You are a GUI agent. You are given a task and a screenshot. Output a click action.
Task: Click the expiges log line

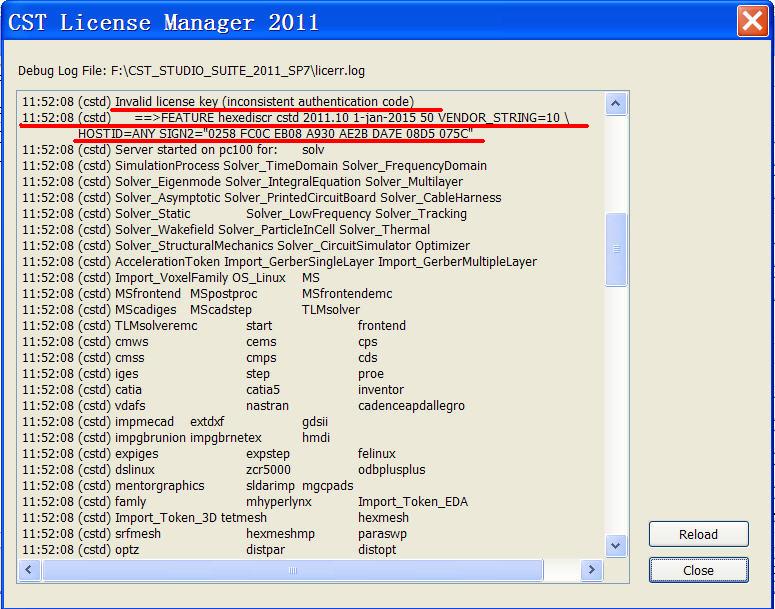(x=209, y=454)
